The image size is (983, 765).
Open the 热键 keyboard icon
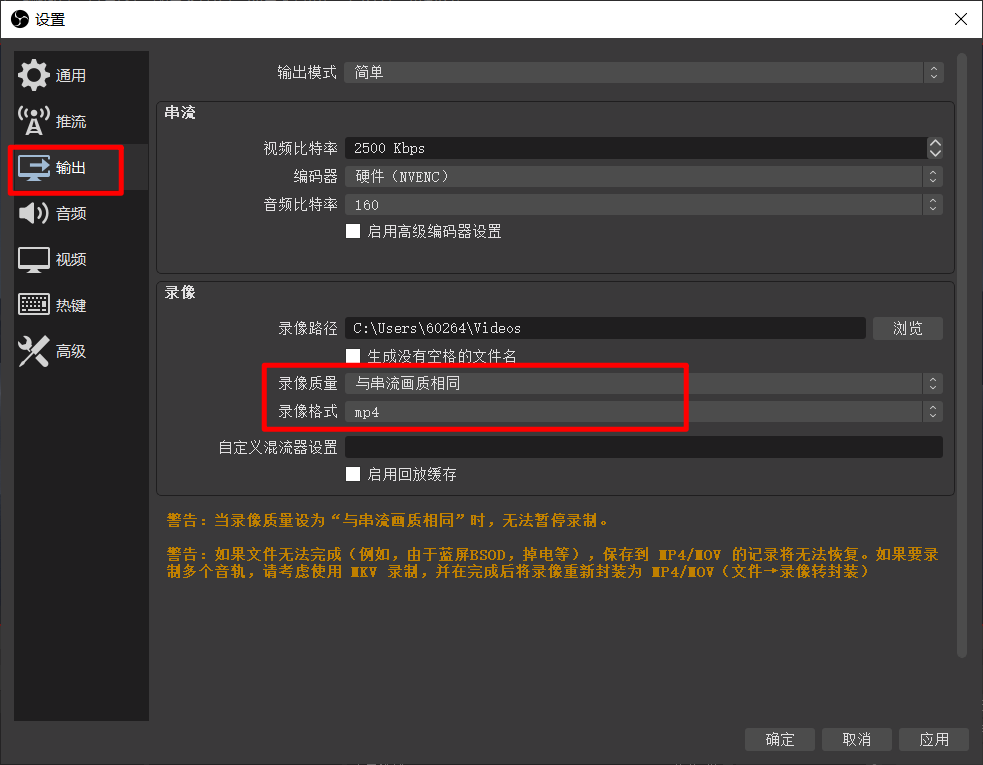34,305
